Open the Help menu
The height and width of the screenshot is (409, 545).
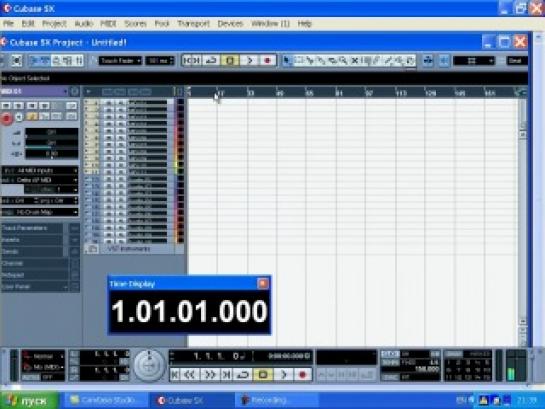click(304, 24)
